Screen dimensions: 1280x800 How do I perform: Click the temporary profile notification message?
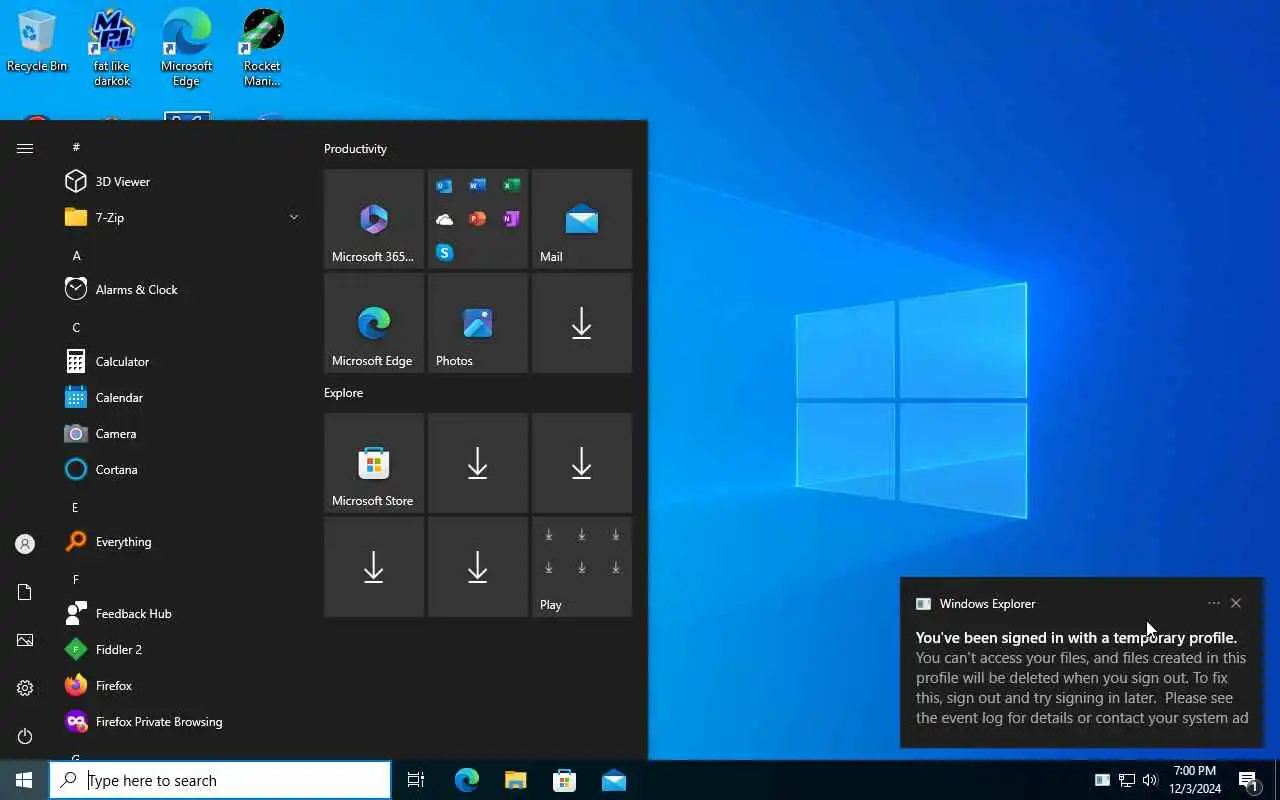(x=1082, y=678)
